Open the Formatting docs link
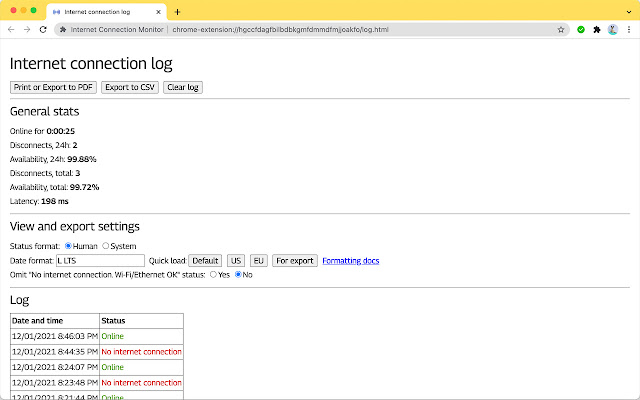 click(350, 260)
